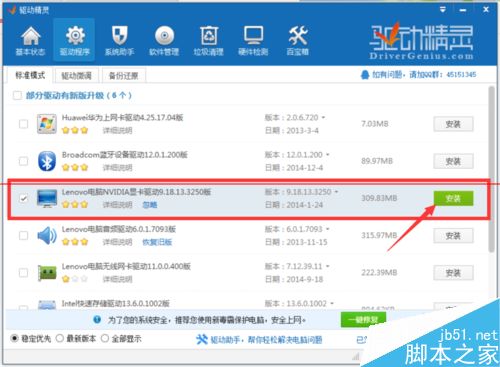
Task: Select the 最新版本 radio button
Action: click(x=60, y=339)
